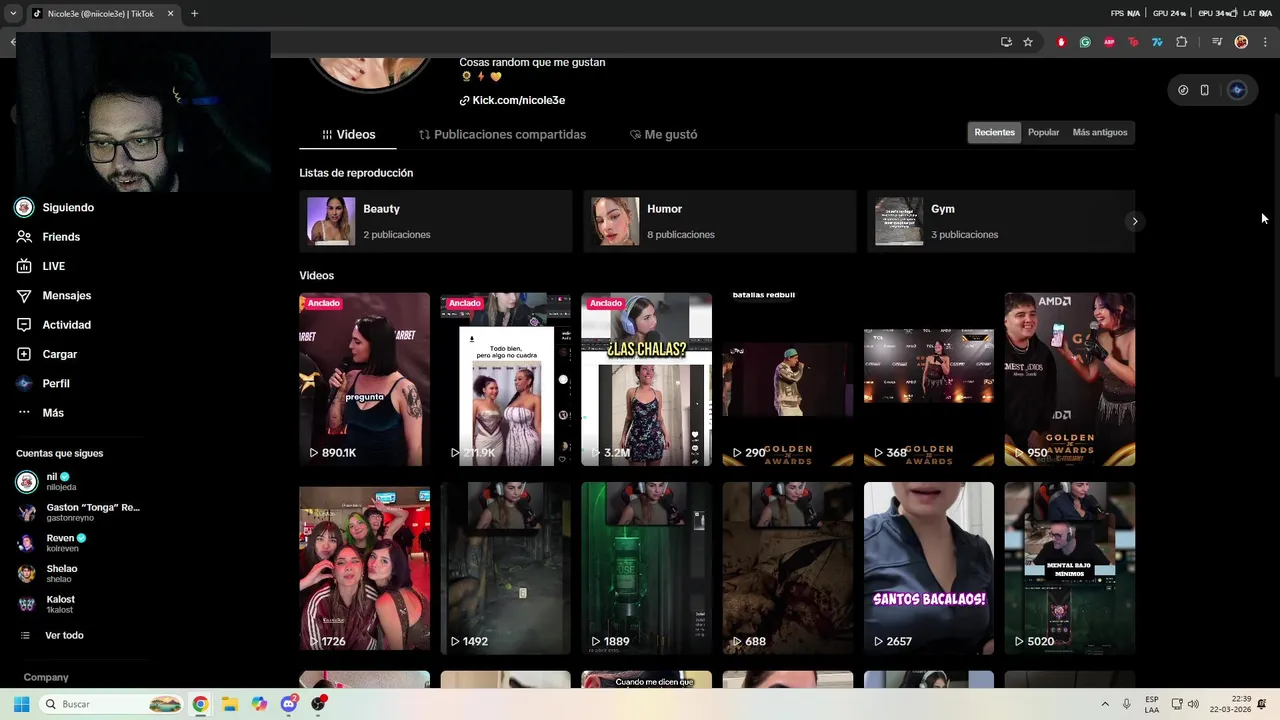Open Chrome three-dot menu
1280x720 pixels.
click(x=1266, y=42)
